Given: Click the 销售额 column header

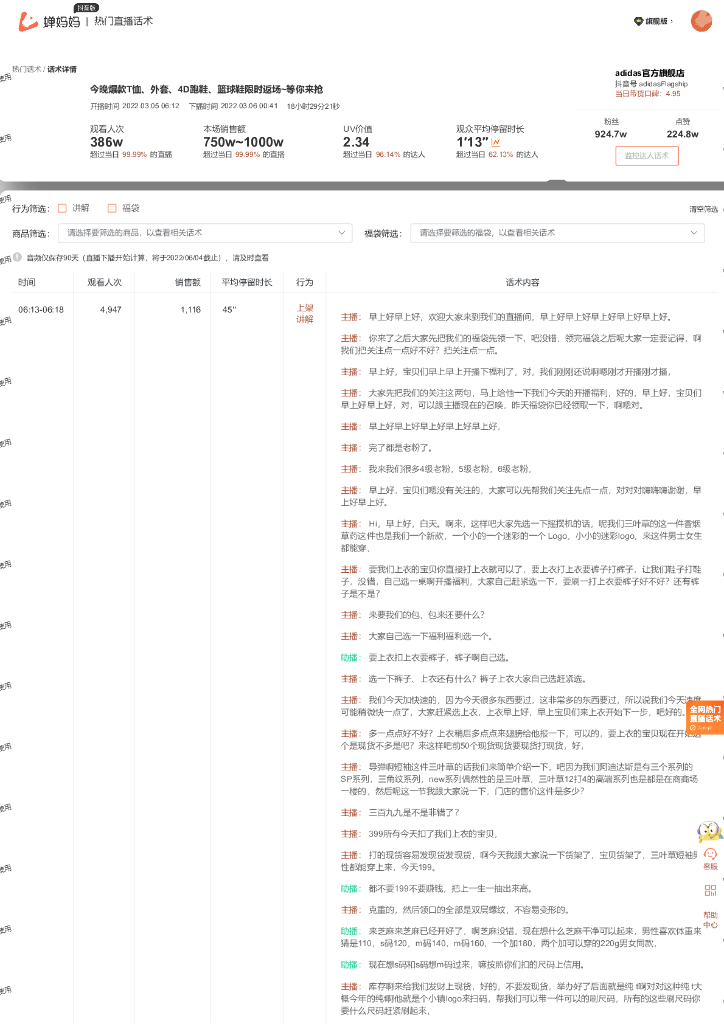Looking at the screenshot, I should [x=188, y=282].
